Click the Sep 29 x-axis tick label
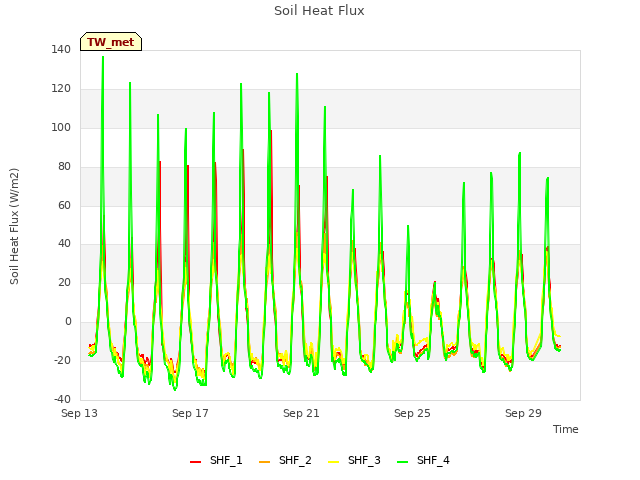Image resolution: width=640 pixels, height=480 pixels. coord(523,413)
